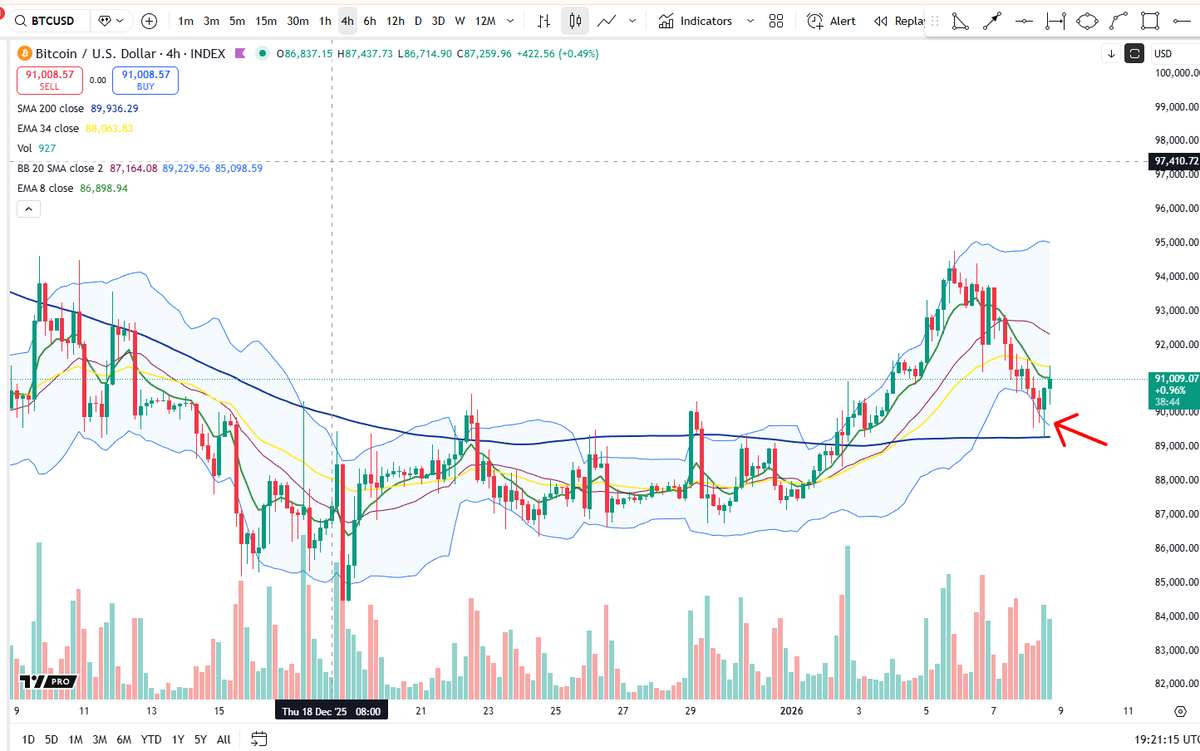Select the 1h interval
This screenshot has height=751, width=1200.
coord(325,20)
